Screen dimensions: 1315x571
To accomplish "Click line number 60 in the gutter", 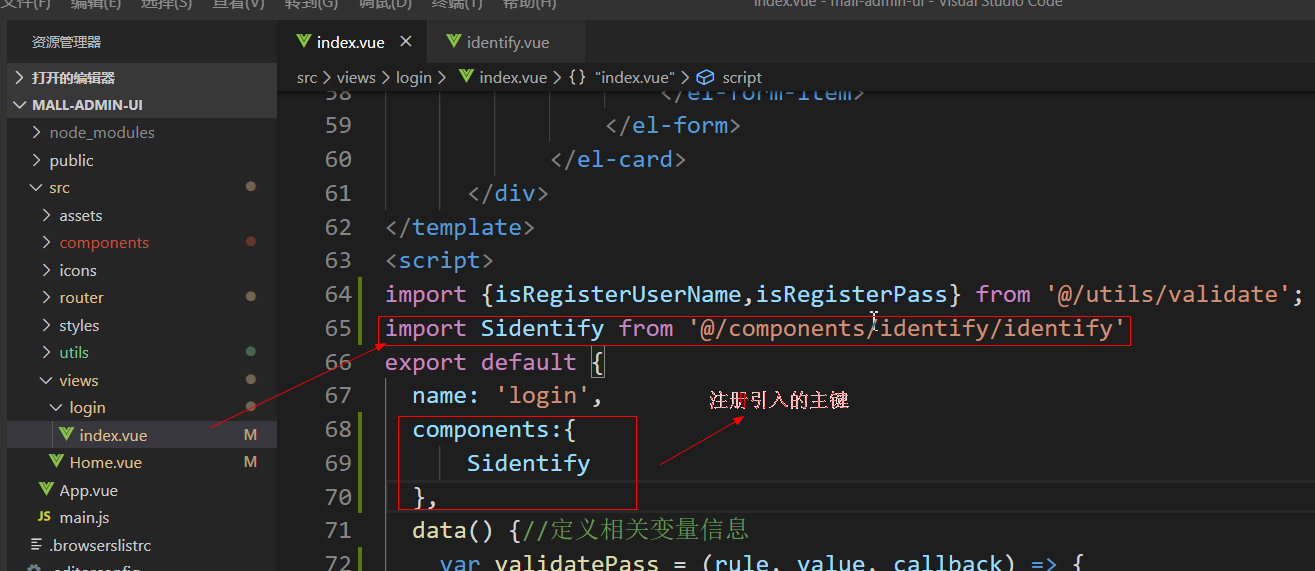I will 338,159.
